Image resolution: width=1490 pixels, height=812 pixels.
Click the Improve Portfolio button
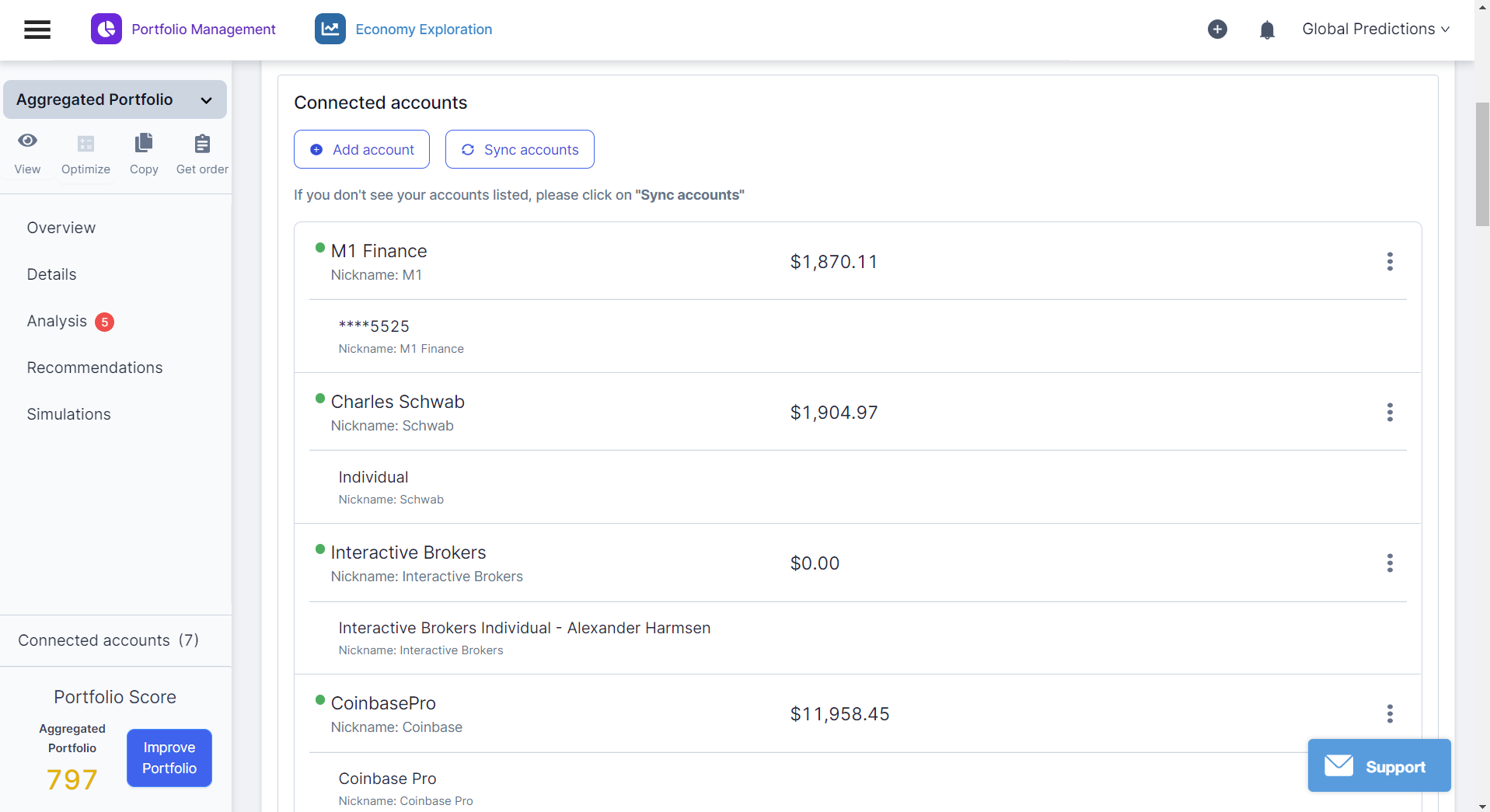[169, 758]
